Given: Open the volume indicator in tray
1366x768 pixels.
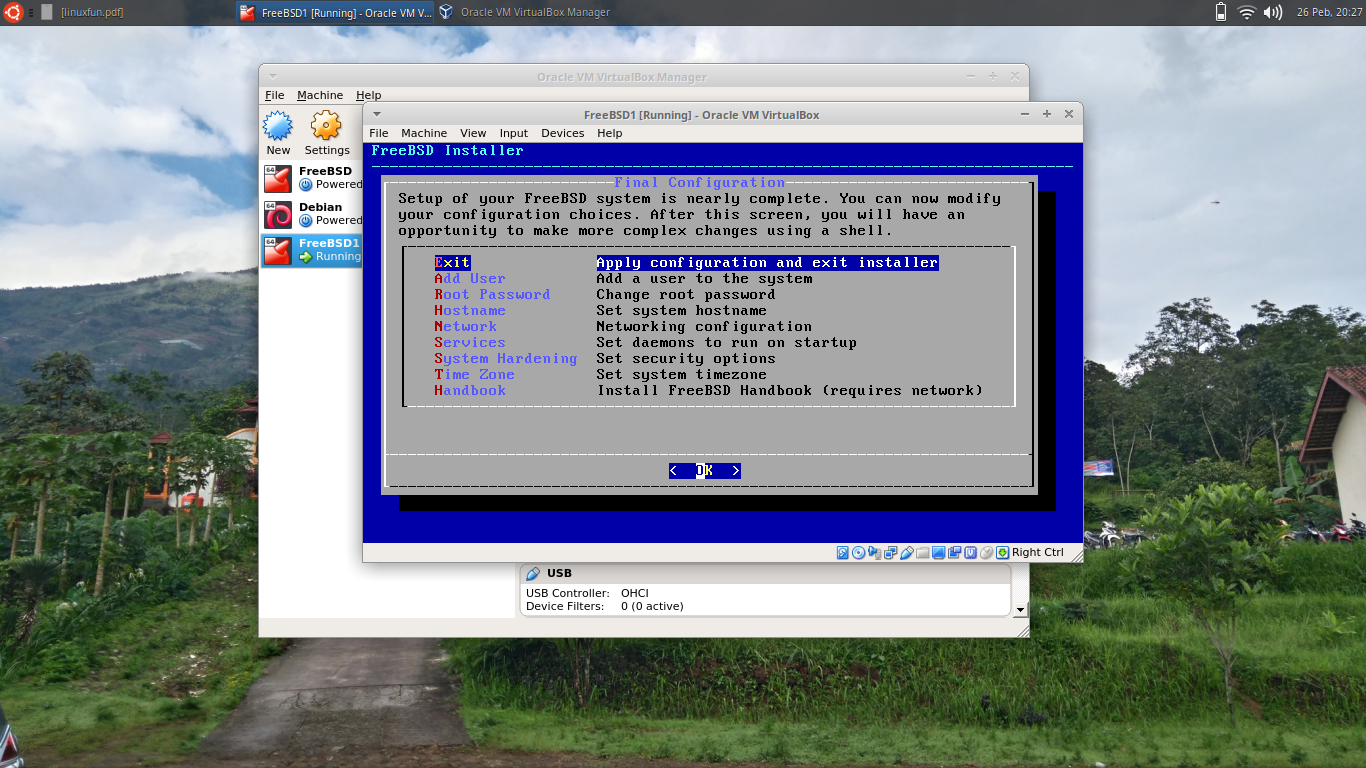Looking at the screenshot, I should (1273, 12).
